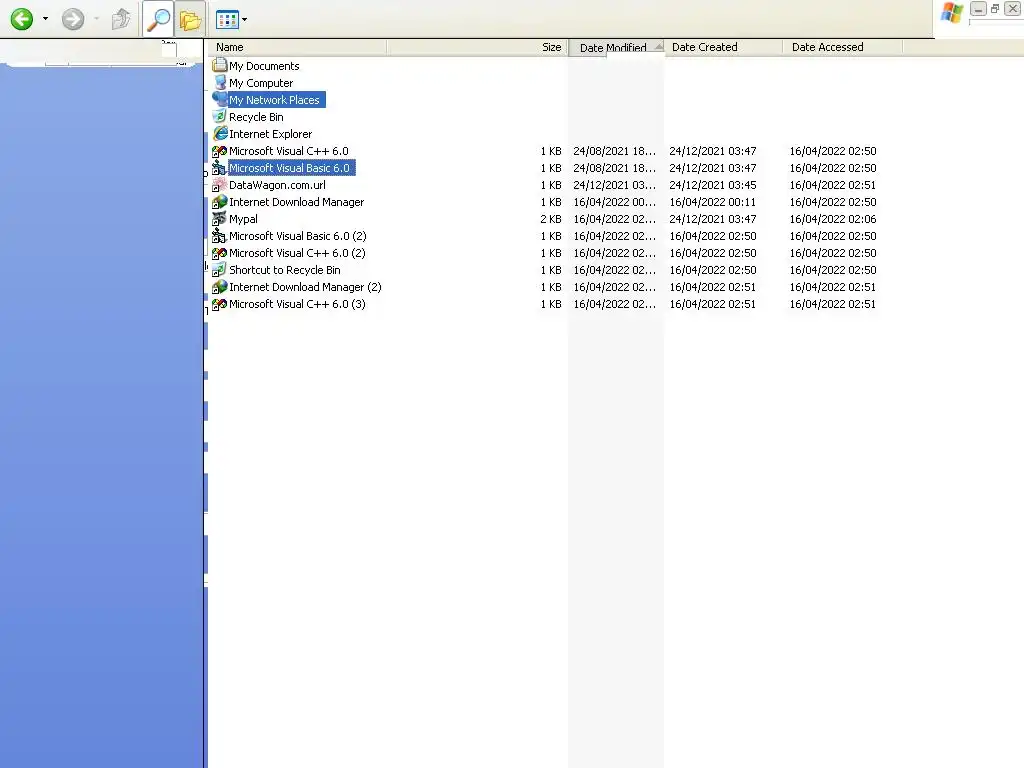Click Microsoft Visual C++ 6.0 (3) name

(x=297, y=304)
